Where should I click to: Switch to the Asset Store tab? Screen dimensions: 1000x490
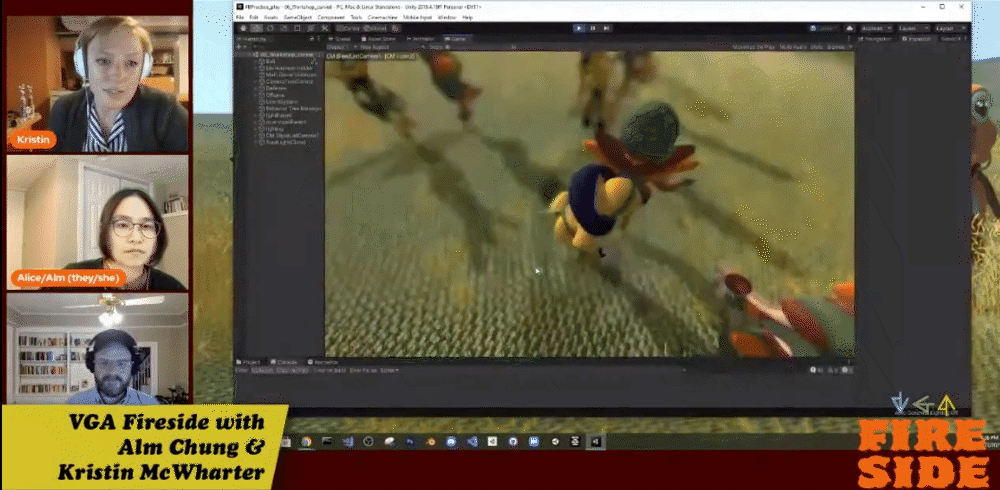point(378,39)
